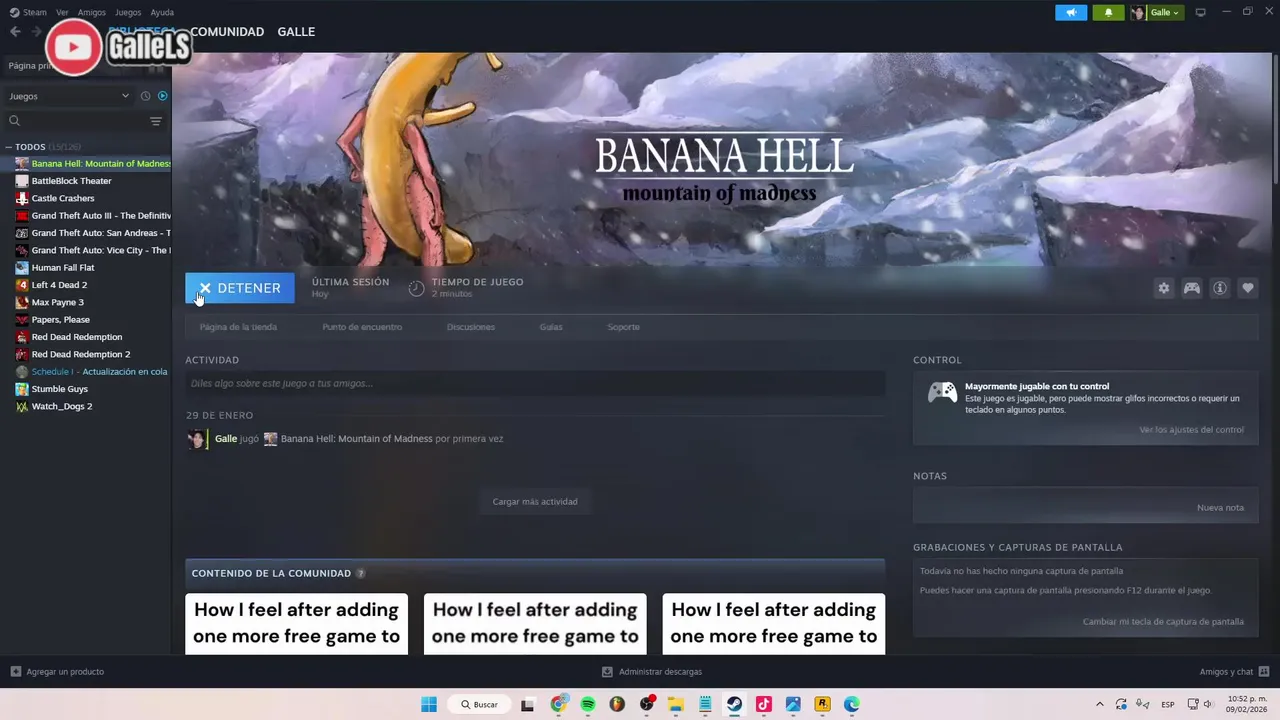
Task: Create a Nueva nota
Action: [1220, 508]
